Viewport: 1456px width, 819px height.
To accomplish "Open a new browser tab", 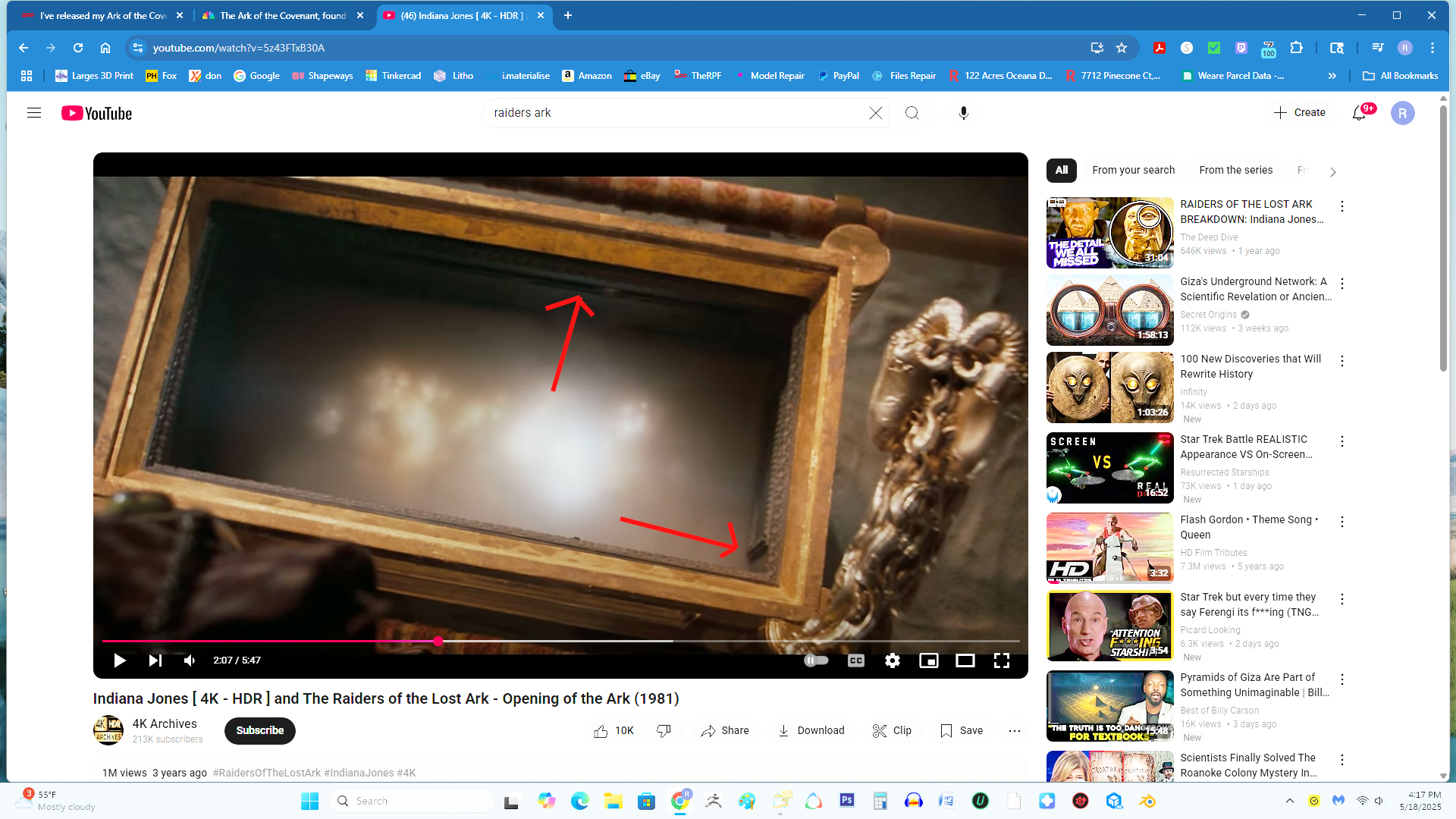I will click(x=568, y=15).
